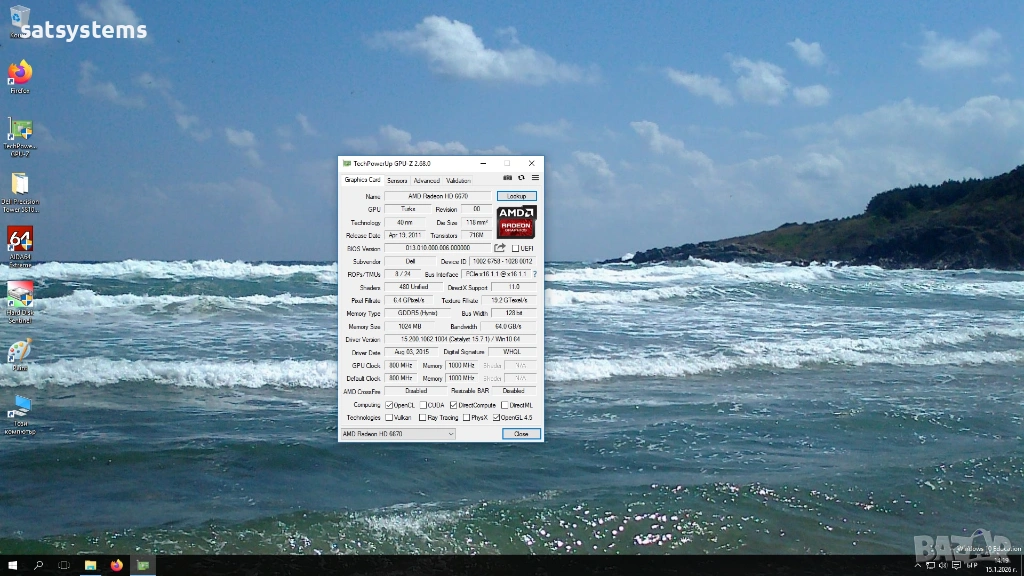
Task: Click the taskbar clock and date
Action: pos(1001,566)
